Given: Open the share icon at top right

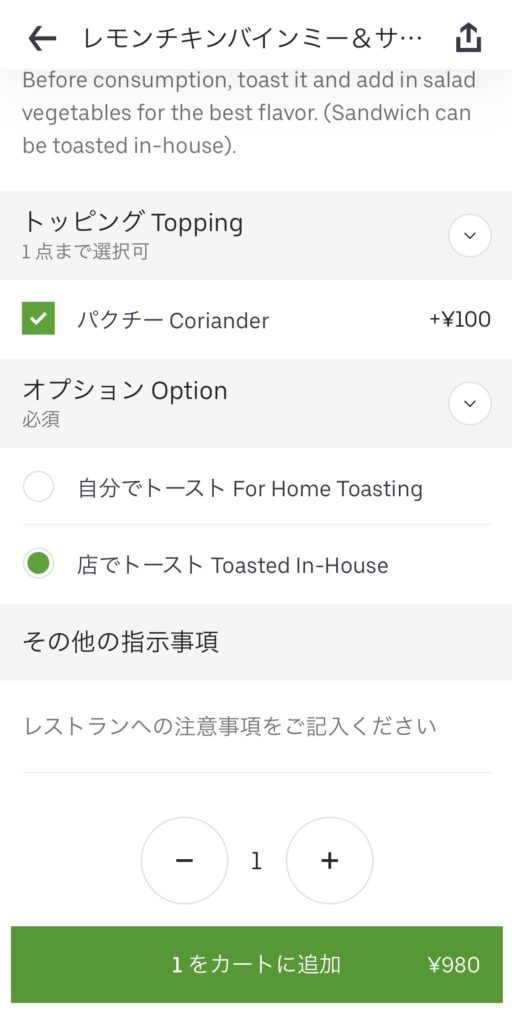Looking at the screenshot, I should 468,39.
